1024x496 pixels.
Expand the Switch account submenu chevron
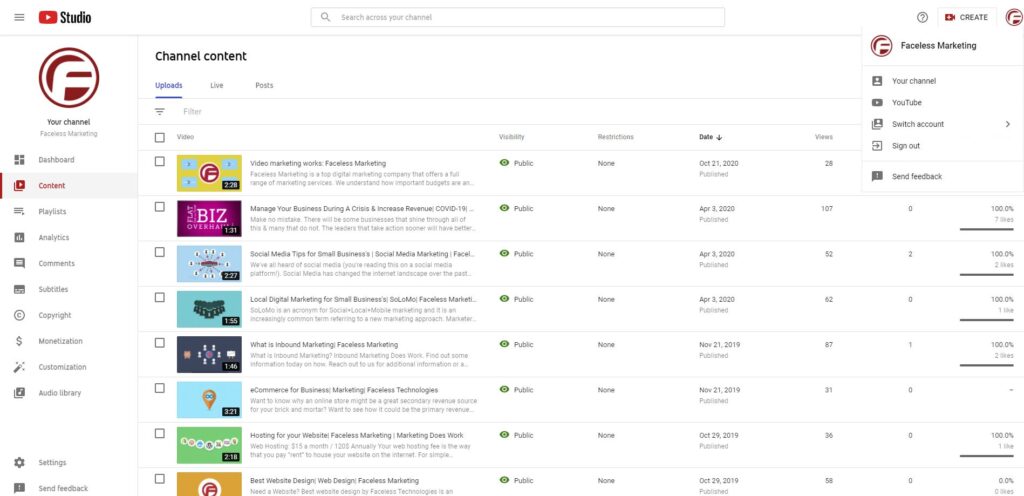coord(1008,124)
